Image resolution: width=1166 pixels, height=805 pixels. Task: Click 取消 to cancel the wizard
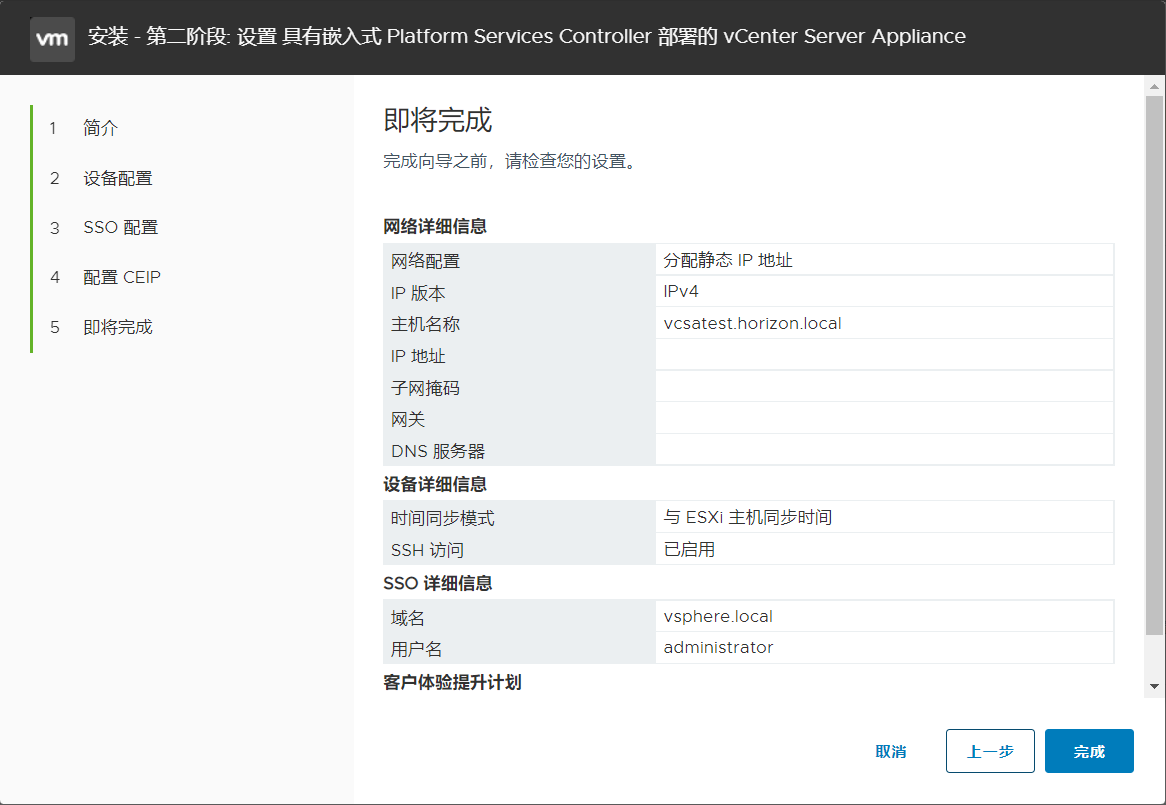(891, 751)
